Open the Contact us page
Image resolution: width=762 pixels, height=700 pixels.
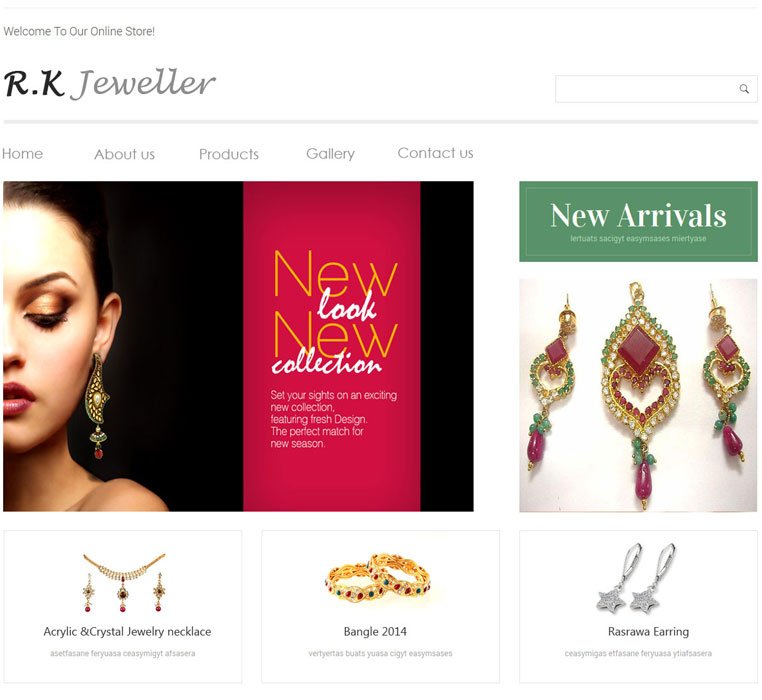[435, 153]
